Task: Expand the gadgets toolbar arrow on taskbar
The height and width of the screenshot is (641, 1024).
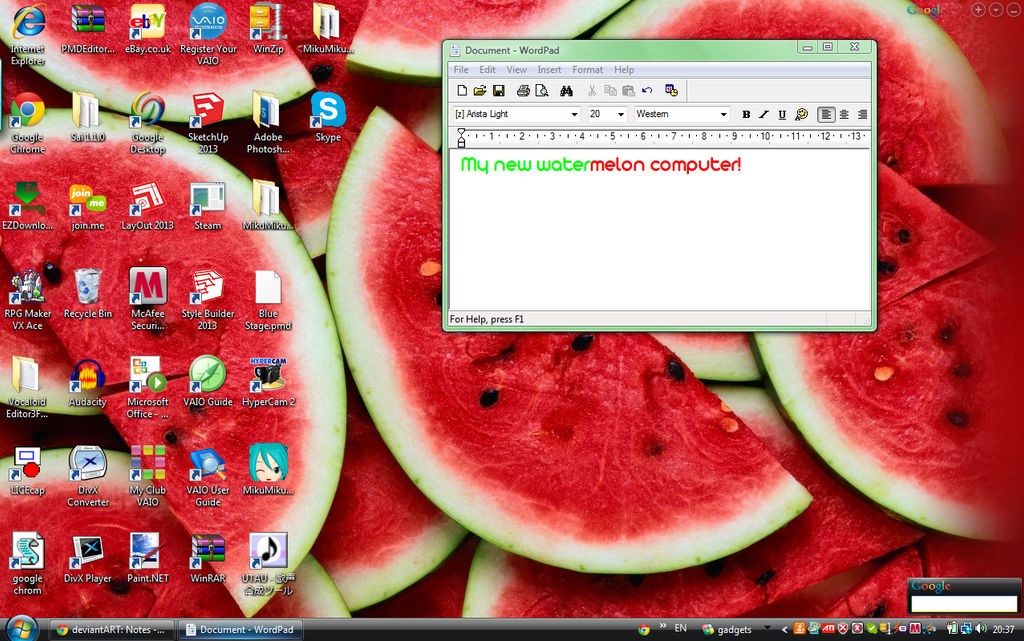Action: click(x=767, y=627)
